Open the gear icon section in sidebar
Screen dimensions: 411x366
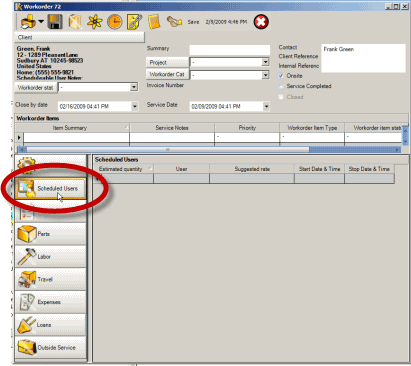pyautogui.click(x=50, y=165)
